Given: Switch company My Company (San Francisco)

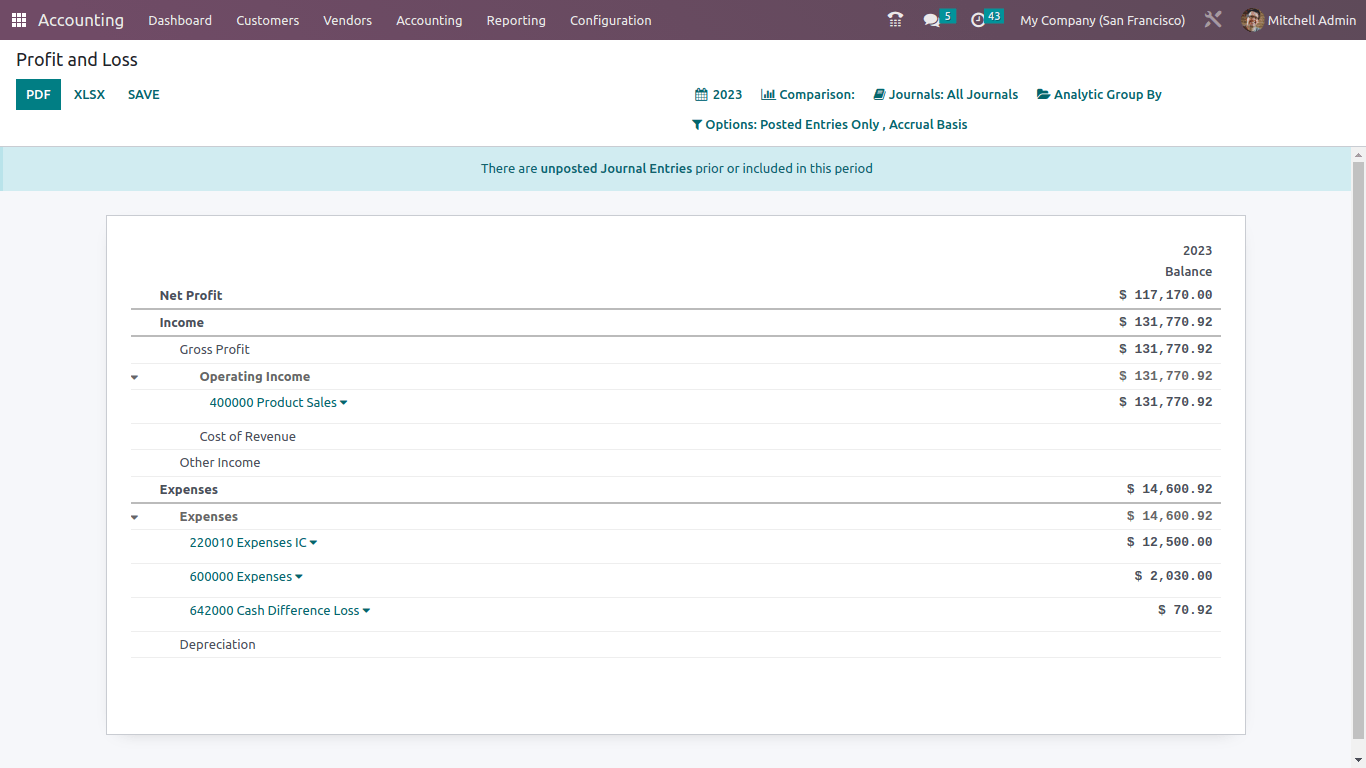Looking at the screenshot, I should (x=1103, y=20).
